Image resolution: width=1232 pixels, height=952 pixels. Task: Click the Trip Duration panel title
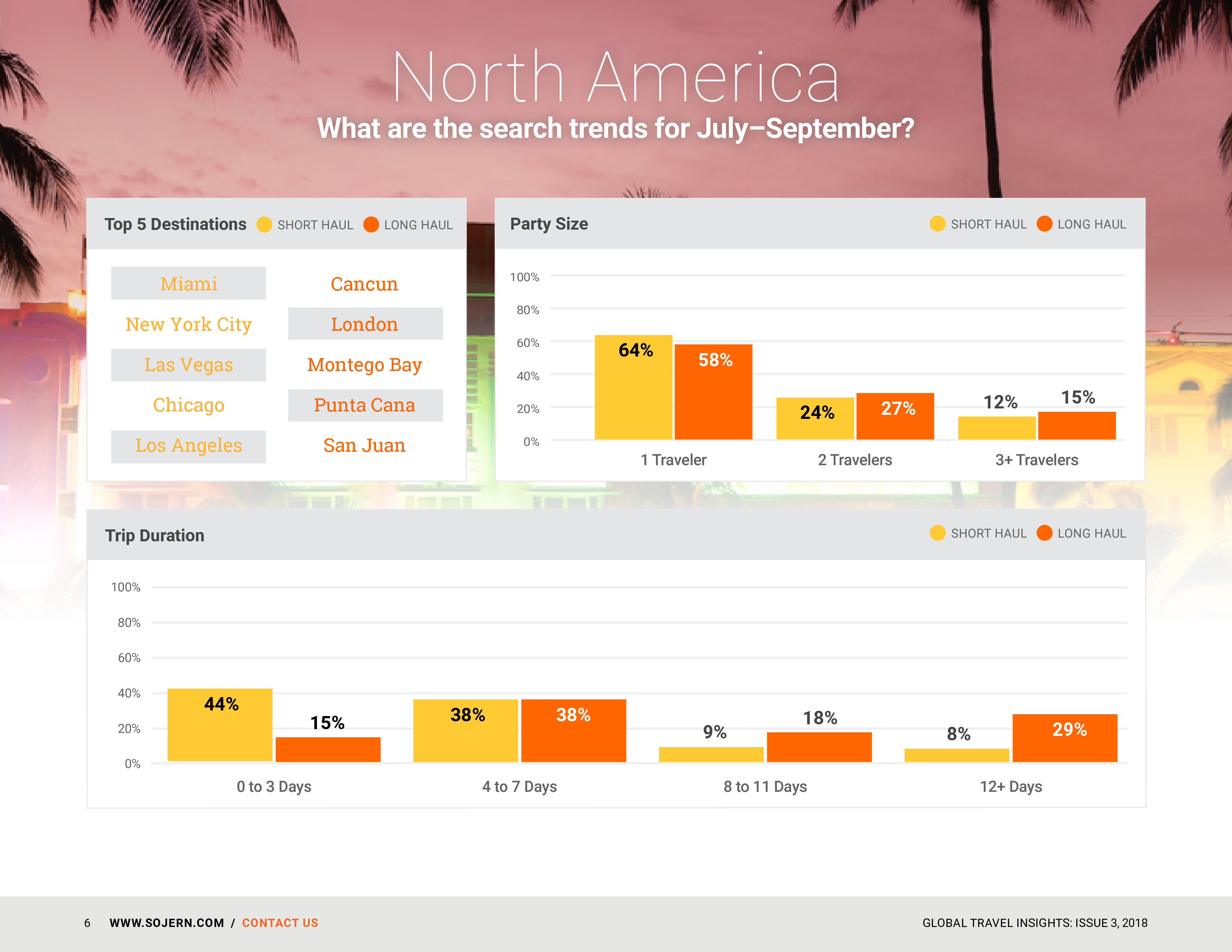pyautogui.click(x=155, y=535)
